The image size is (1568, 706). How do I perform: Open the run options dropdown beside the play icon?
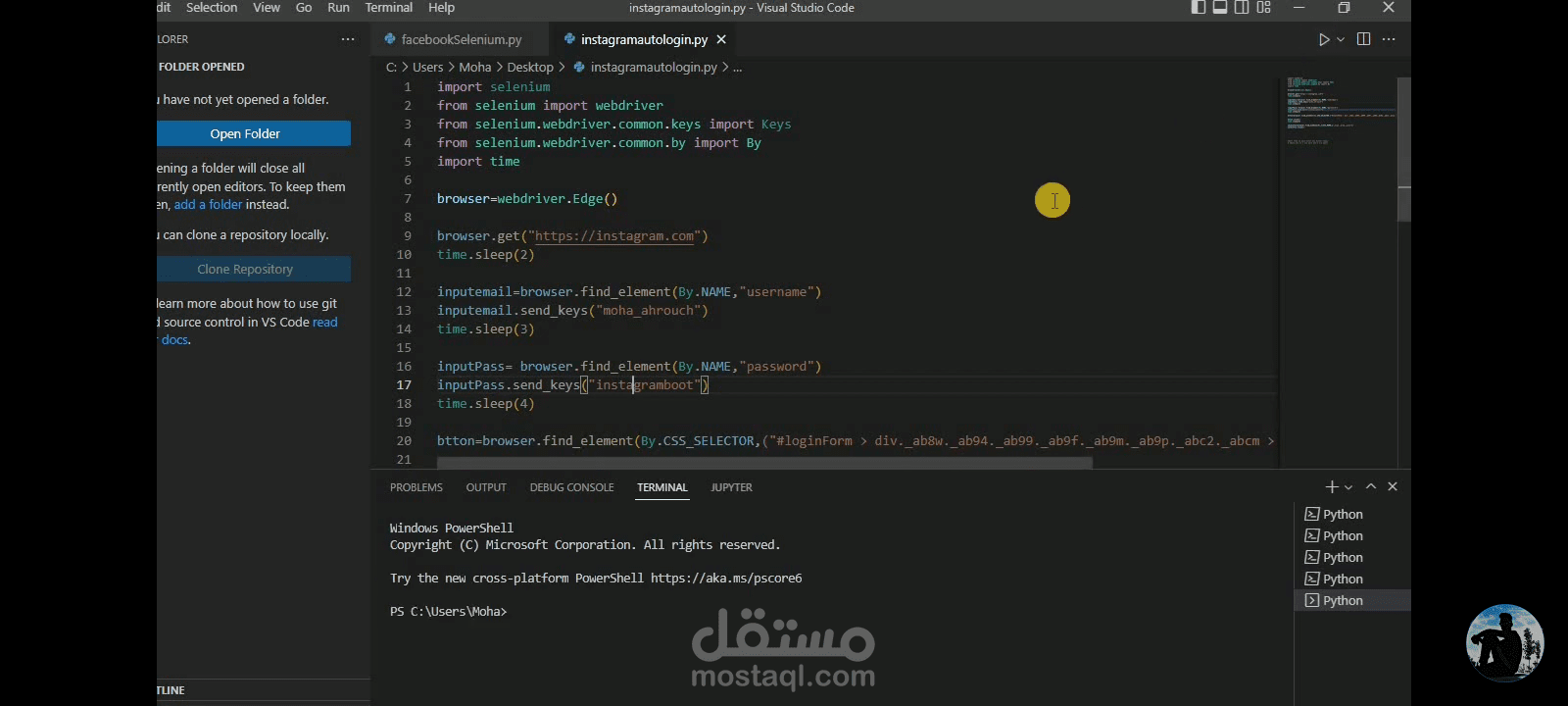click(1340, 40)
